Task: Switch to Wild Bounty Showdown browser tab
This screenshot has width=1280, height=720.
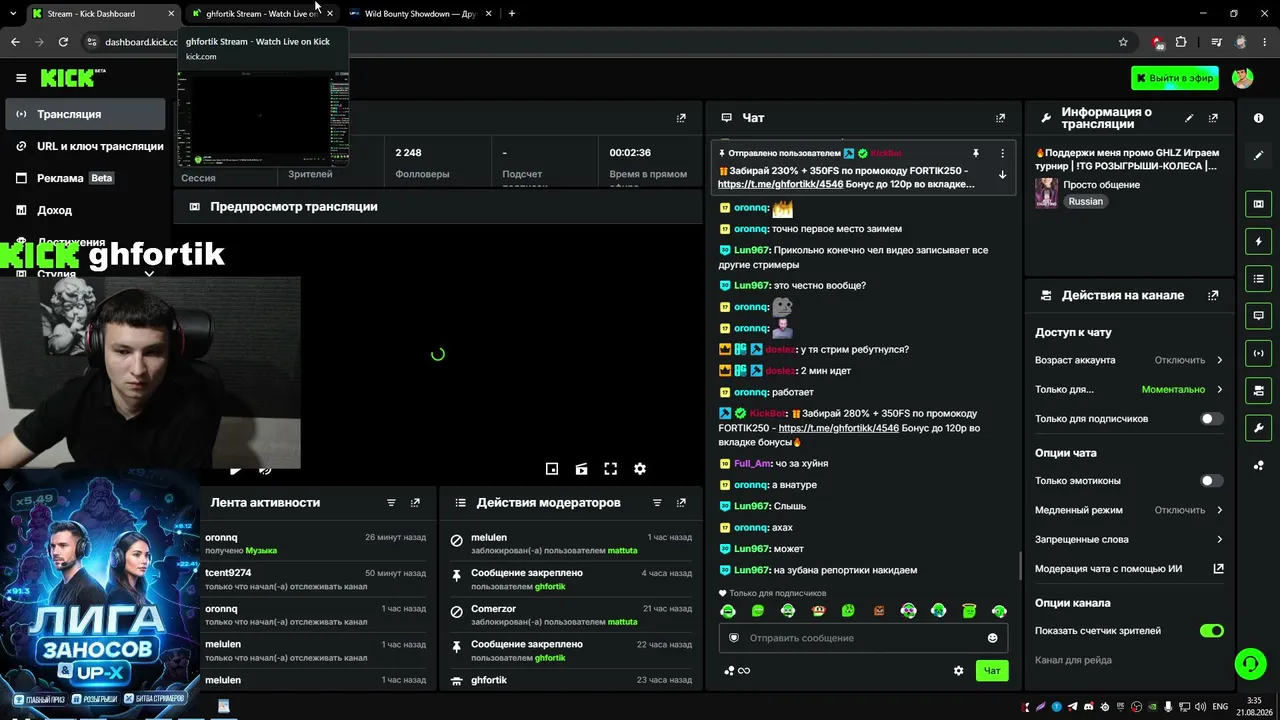Action: point(420,14)
